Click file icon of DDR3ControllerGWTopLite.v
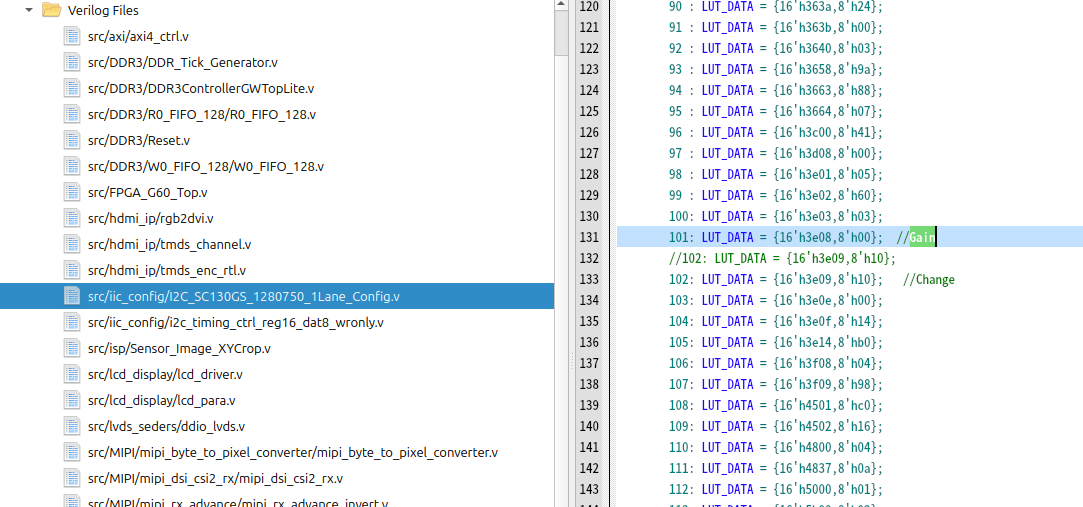Screen dimensions: 1083x507 click(x=73, y=88)
